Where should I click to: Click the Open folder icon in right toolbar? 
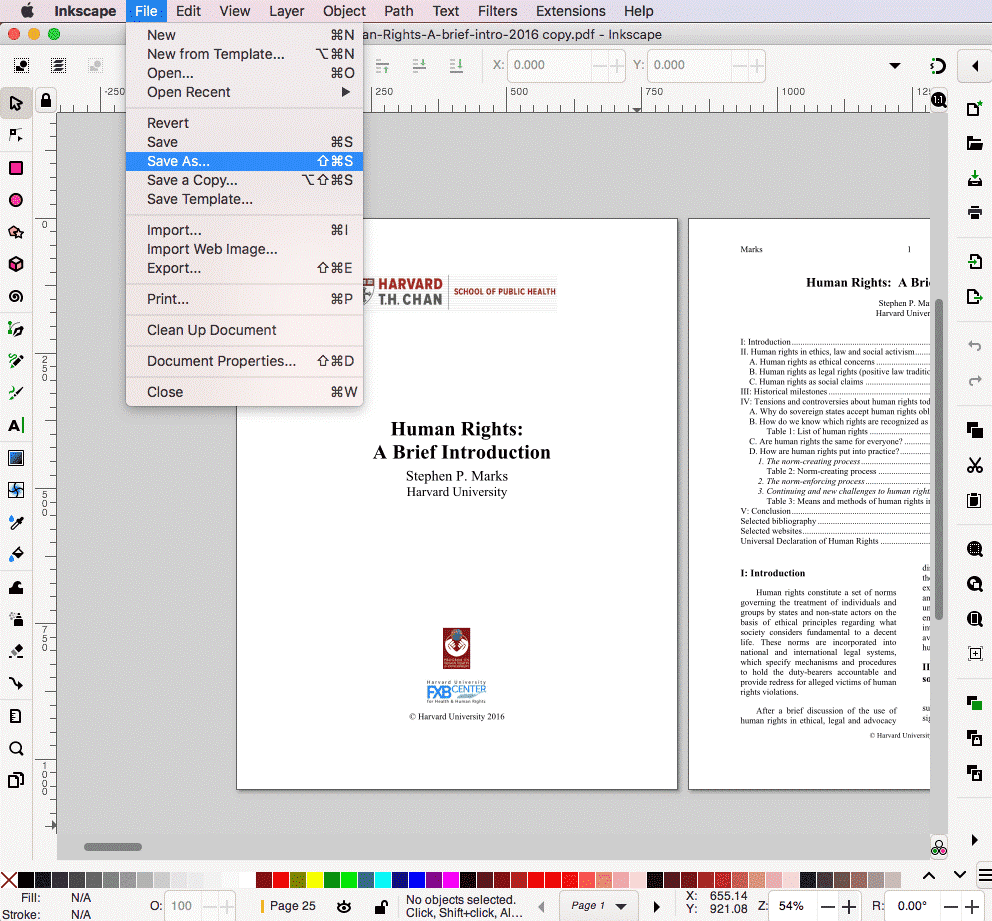pyautogui.click(x=974, y=144)
